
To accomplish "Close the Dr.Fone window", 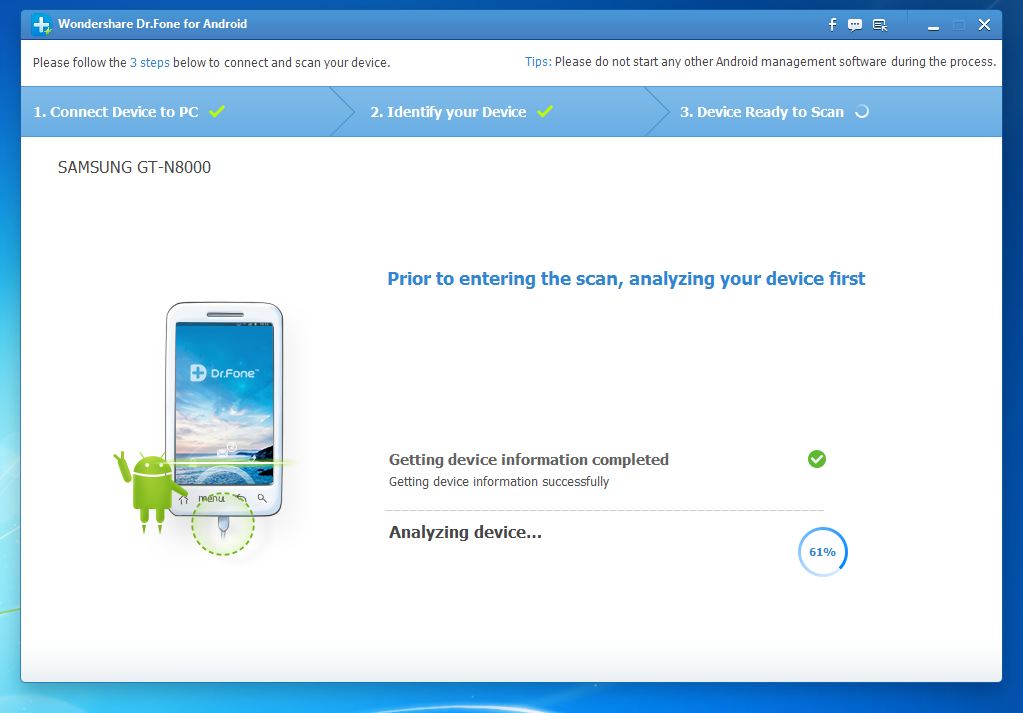I will (985, 25).
